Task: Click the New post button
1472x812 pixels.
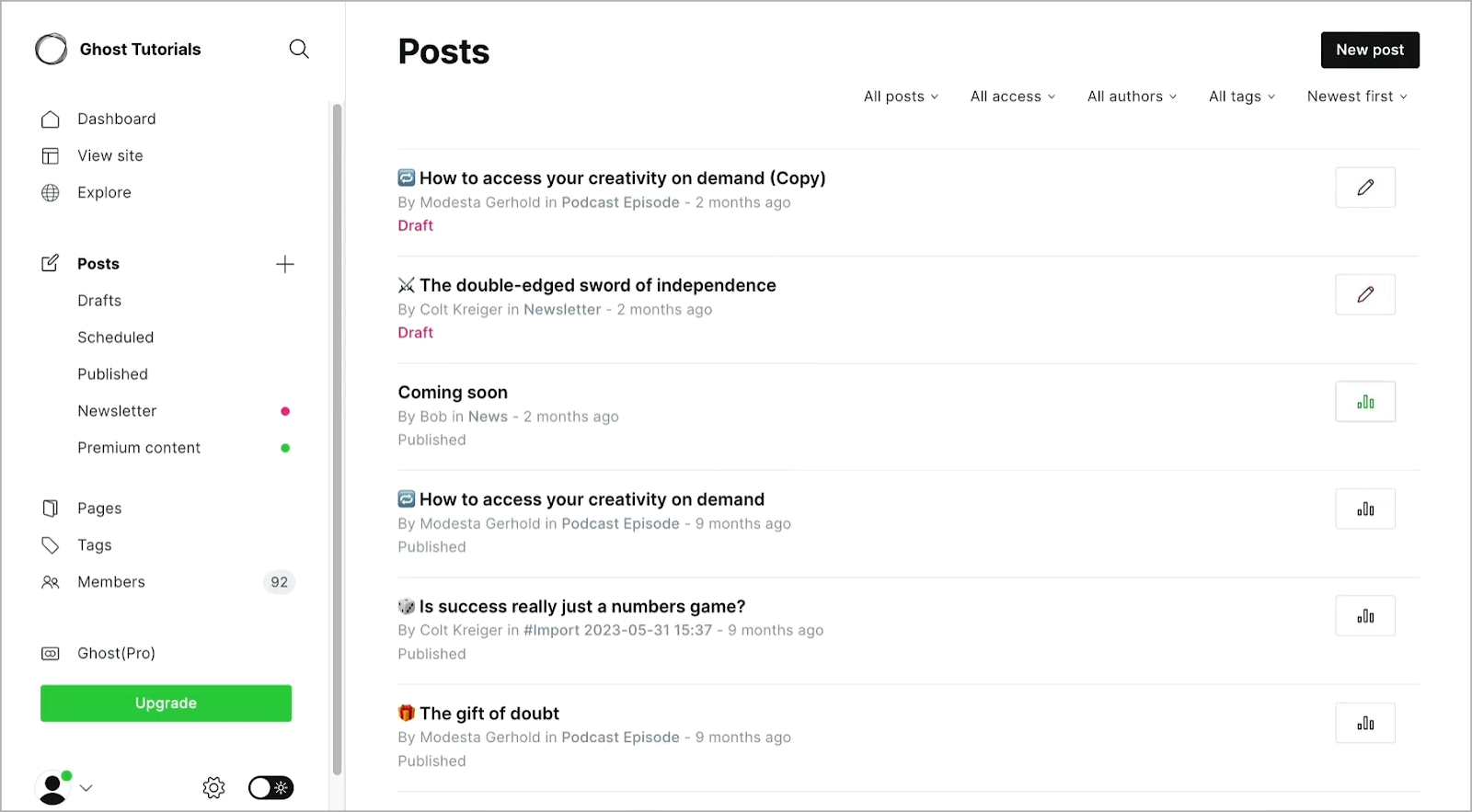Action: [1370, 50]
